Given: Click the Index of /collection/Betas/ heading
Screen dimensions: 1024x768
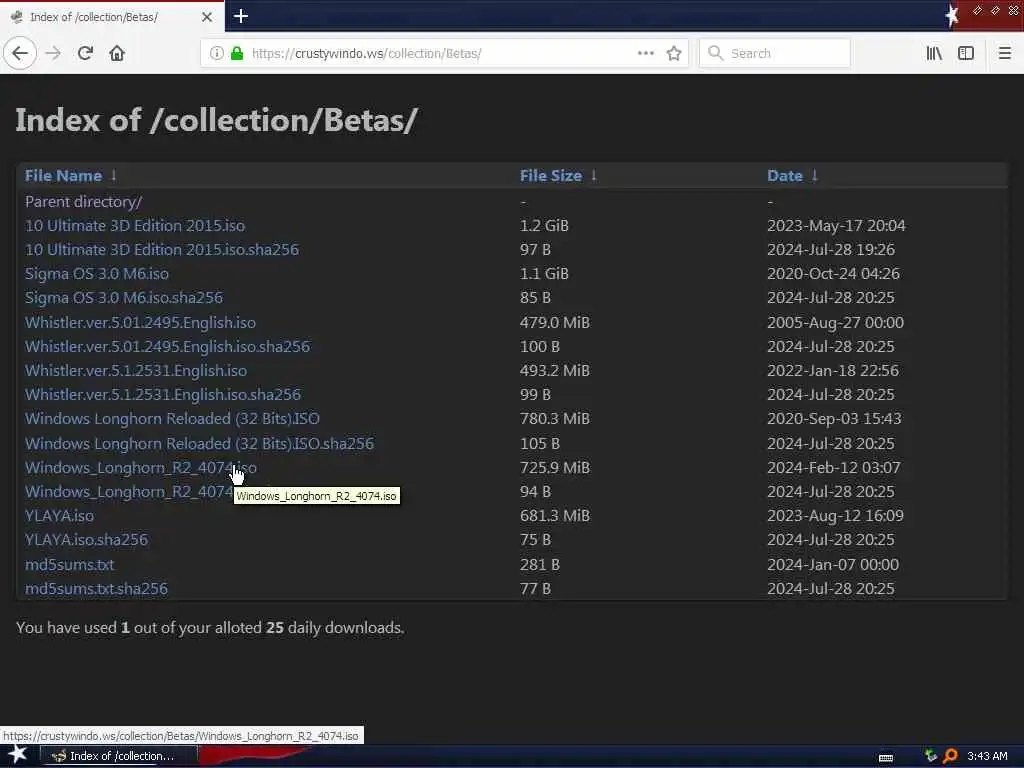Looking at the screenshot, I should [216, 120].
